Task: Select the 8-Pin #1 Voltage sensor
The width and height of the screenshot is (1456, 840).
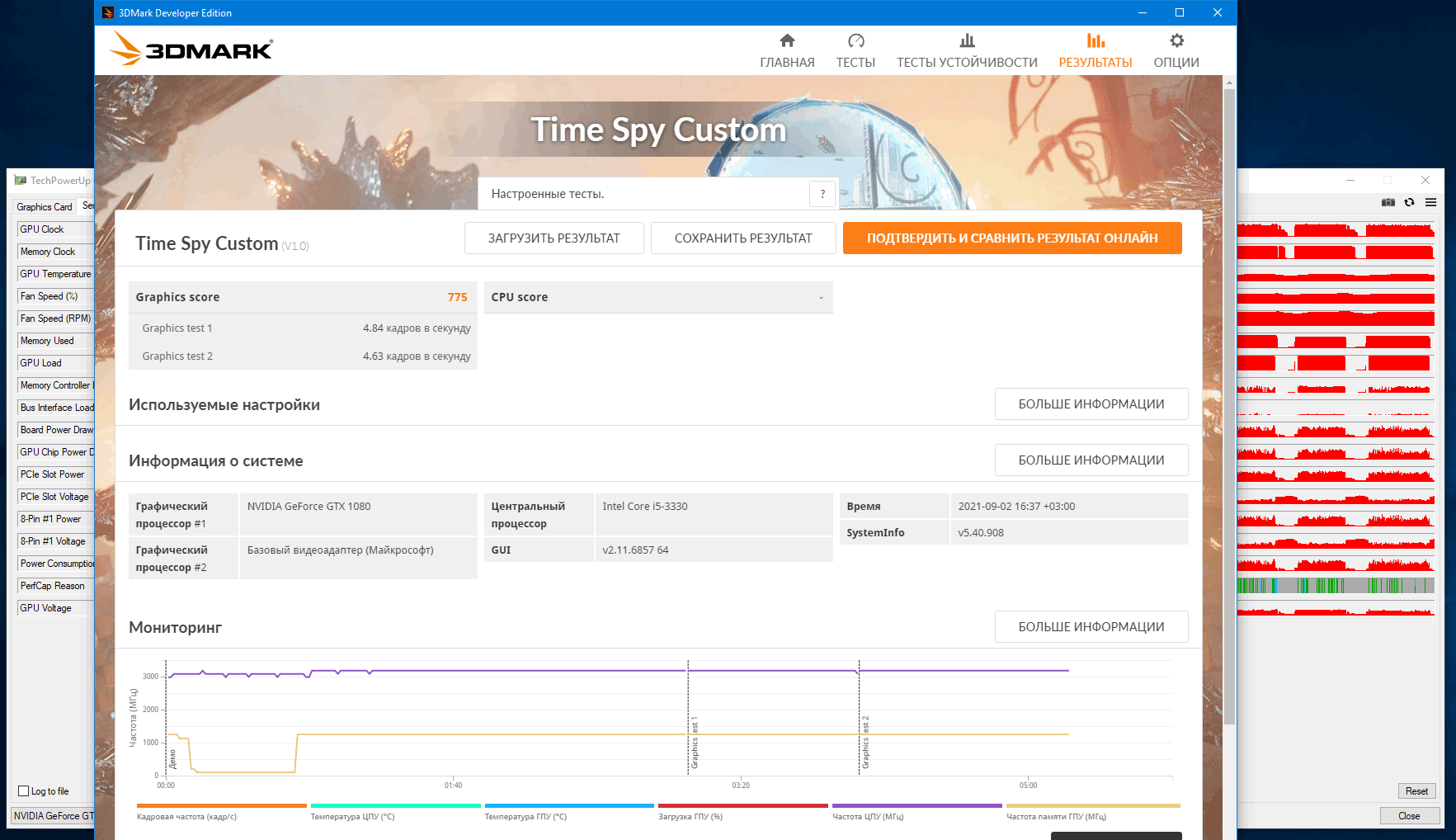Action: point(55,541)
